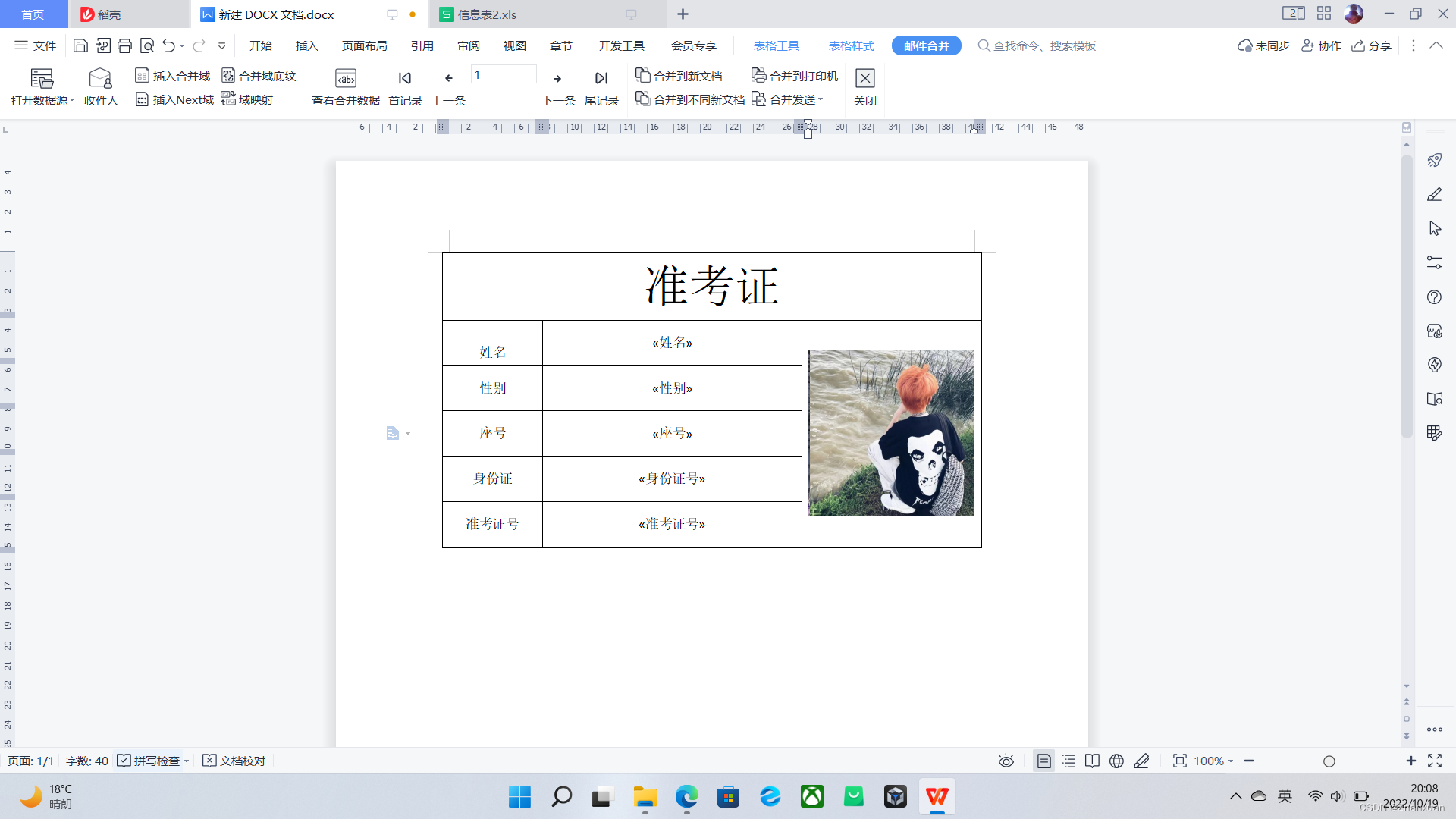
Task: Toggle eye protection mode icon in status bar
Action: click(x=1006, y=761)
